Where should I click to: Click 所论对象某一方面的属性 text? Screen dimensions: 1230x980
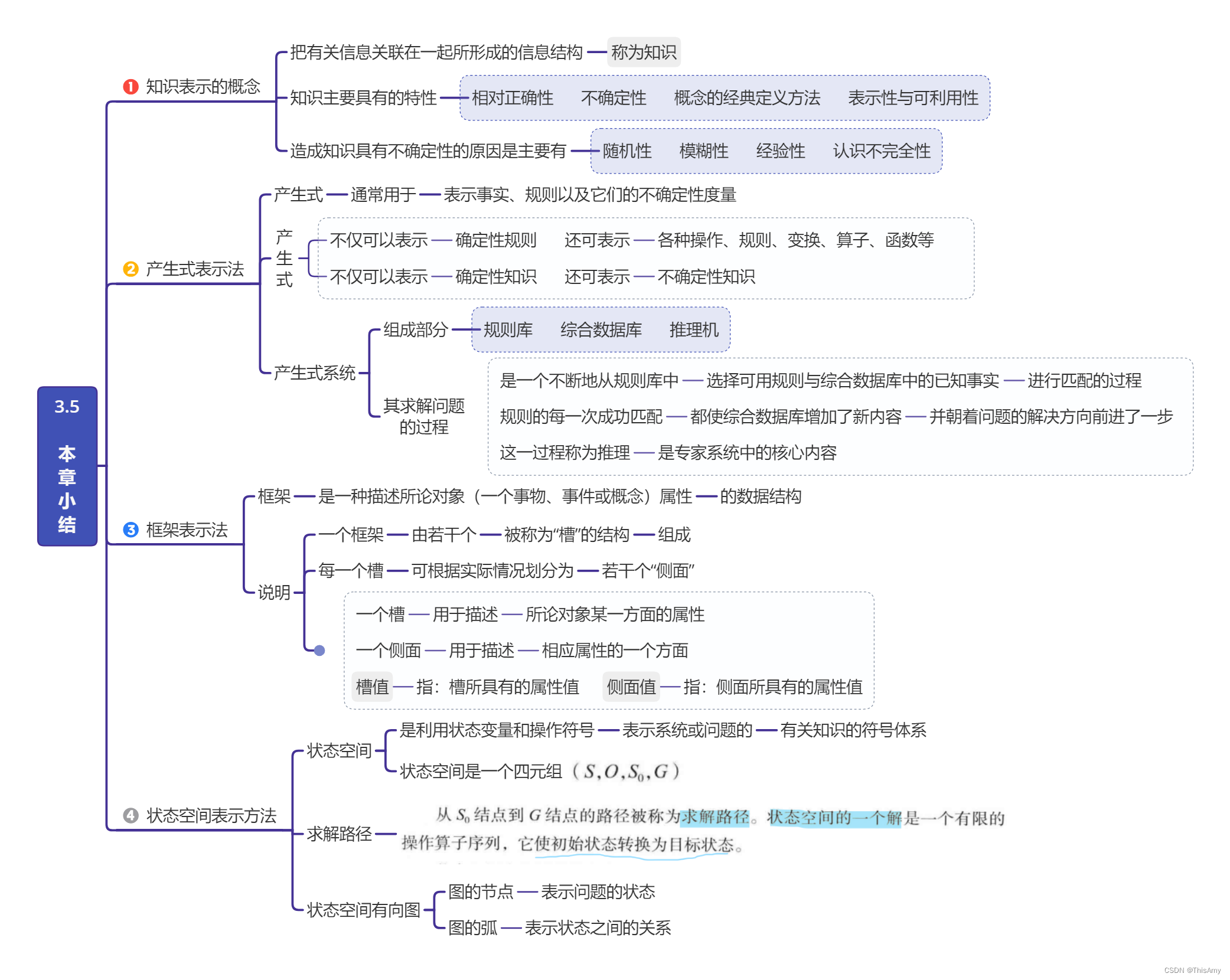click(x=615, y=615)
